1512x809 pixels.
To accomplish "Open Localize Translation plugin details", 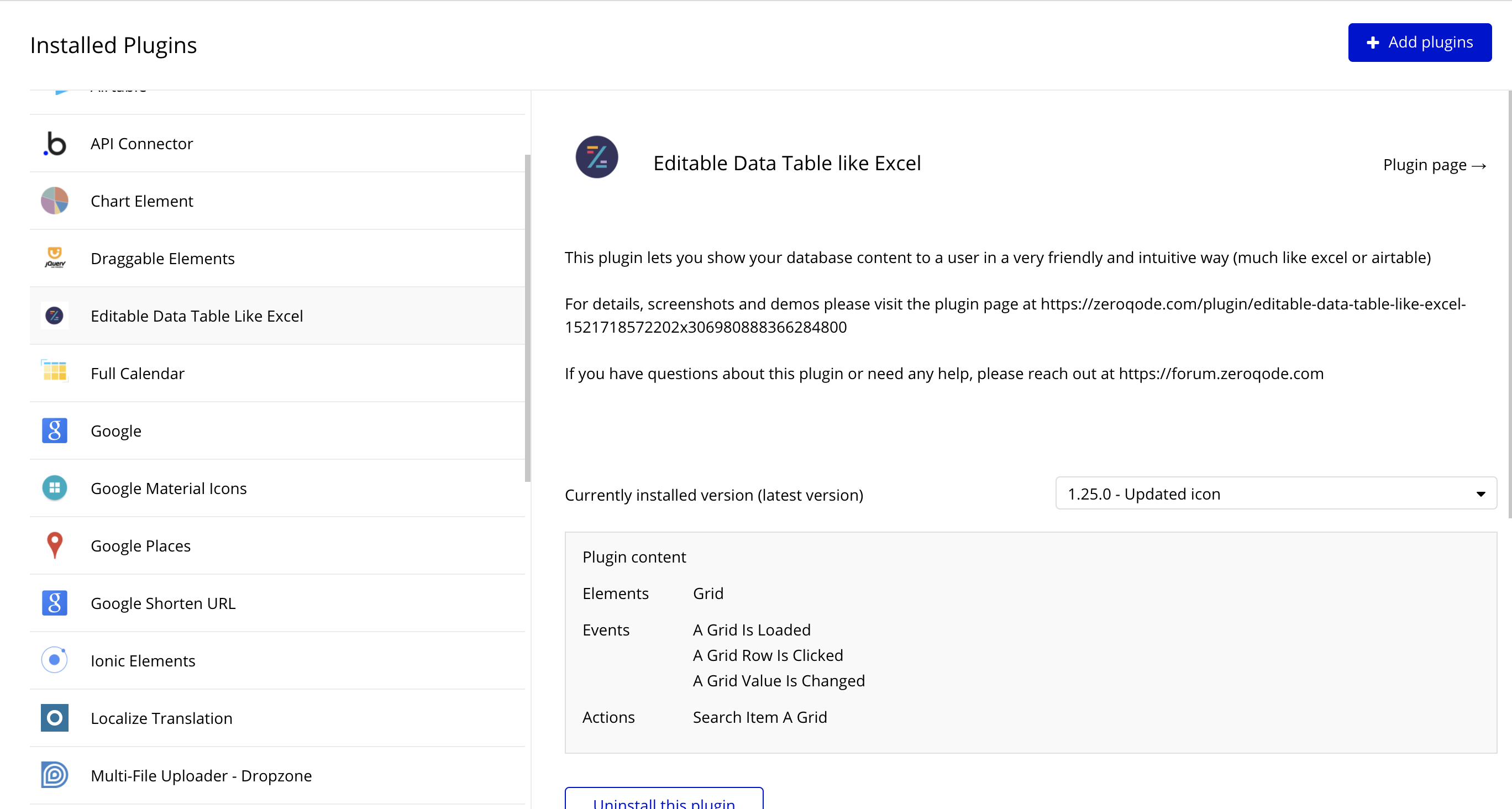I will click(x=277, y=718).
